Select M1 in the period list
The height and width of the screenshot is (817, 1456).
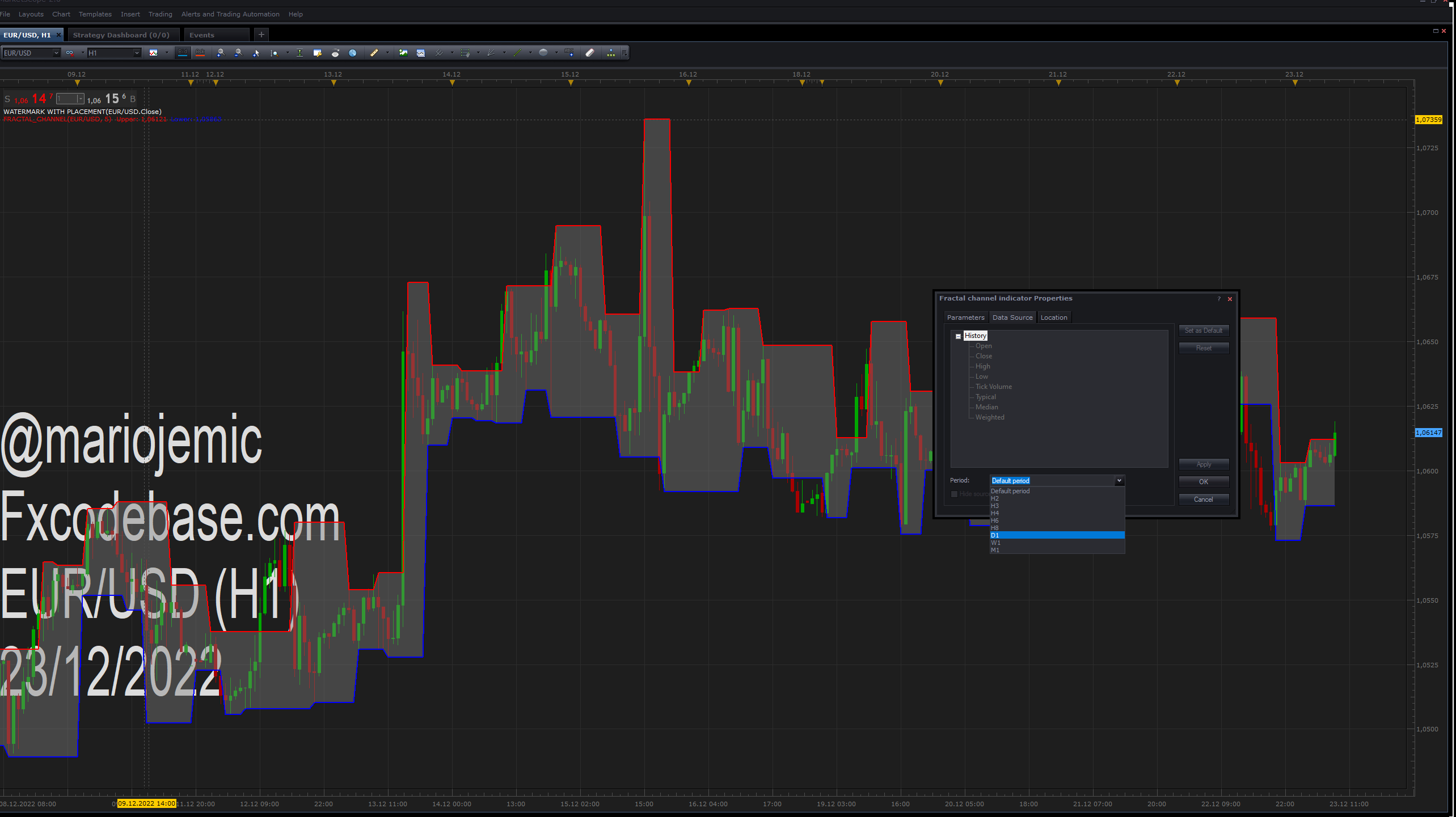1057,550
